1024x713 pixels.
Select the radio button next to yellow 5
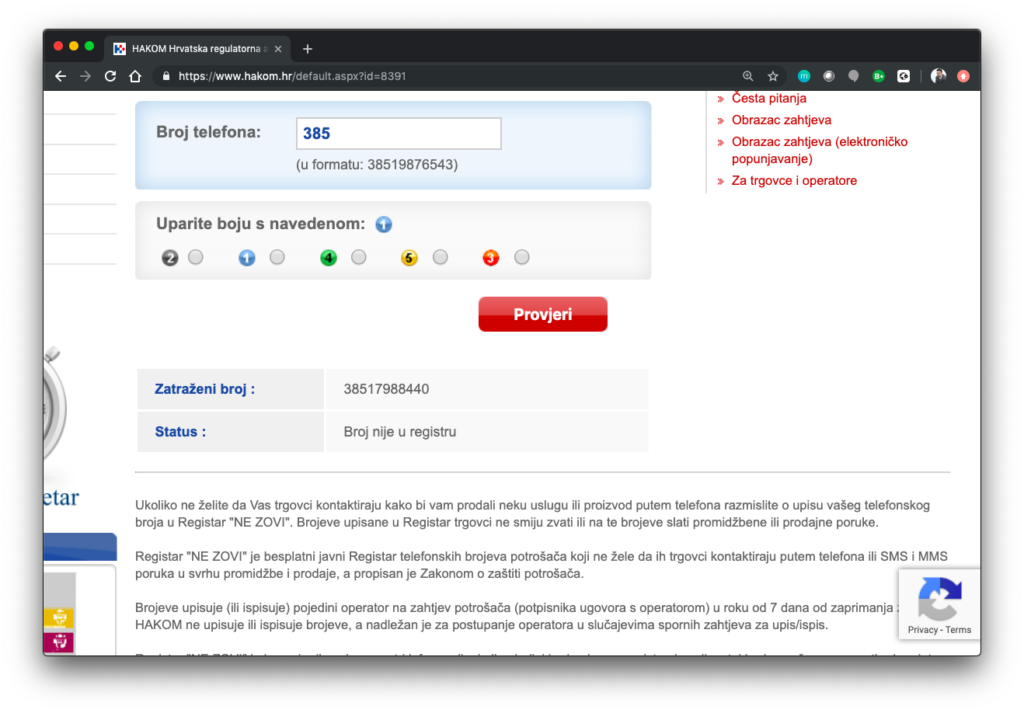pyautogui.click(x=440, y=257)
